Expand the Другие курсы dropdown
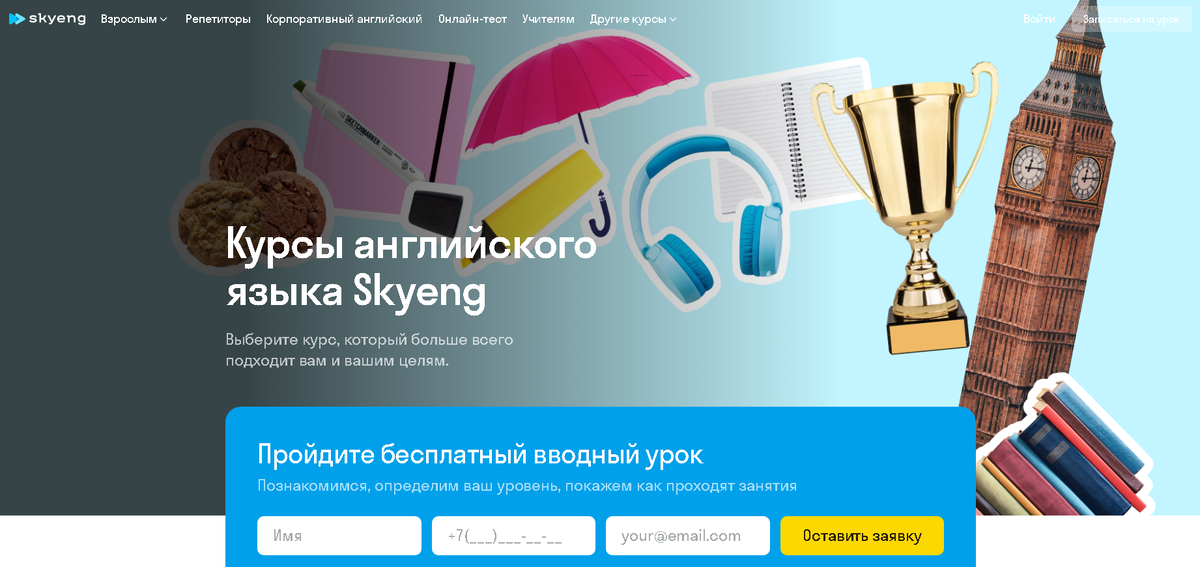Viewport: 1200px width, 567px height. pyautogui.click(x=633, y=19)
